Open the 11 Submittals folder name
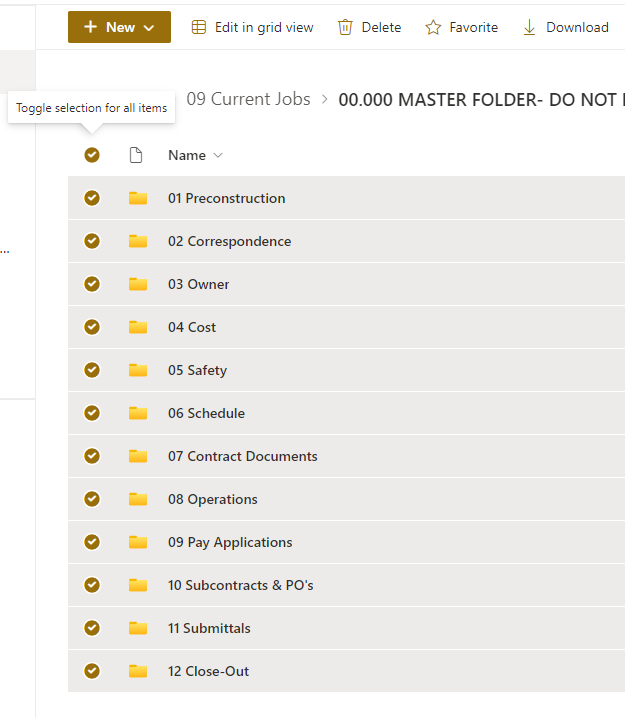This screenshot has height=718, width=625. coord(209,629)
